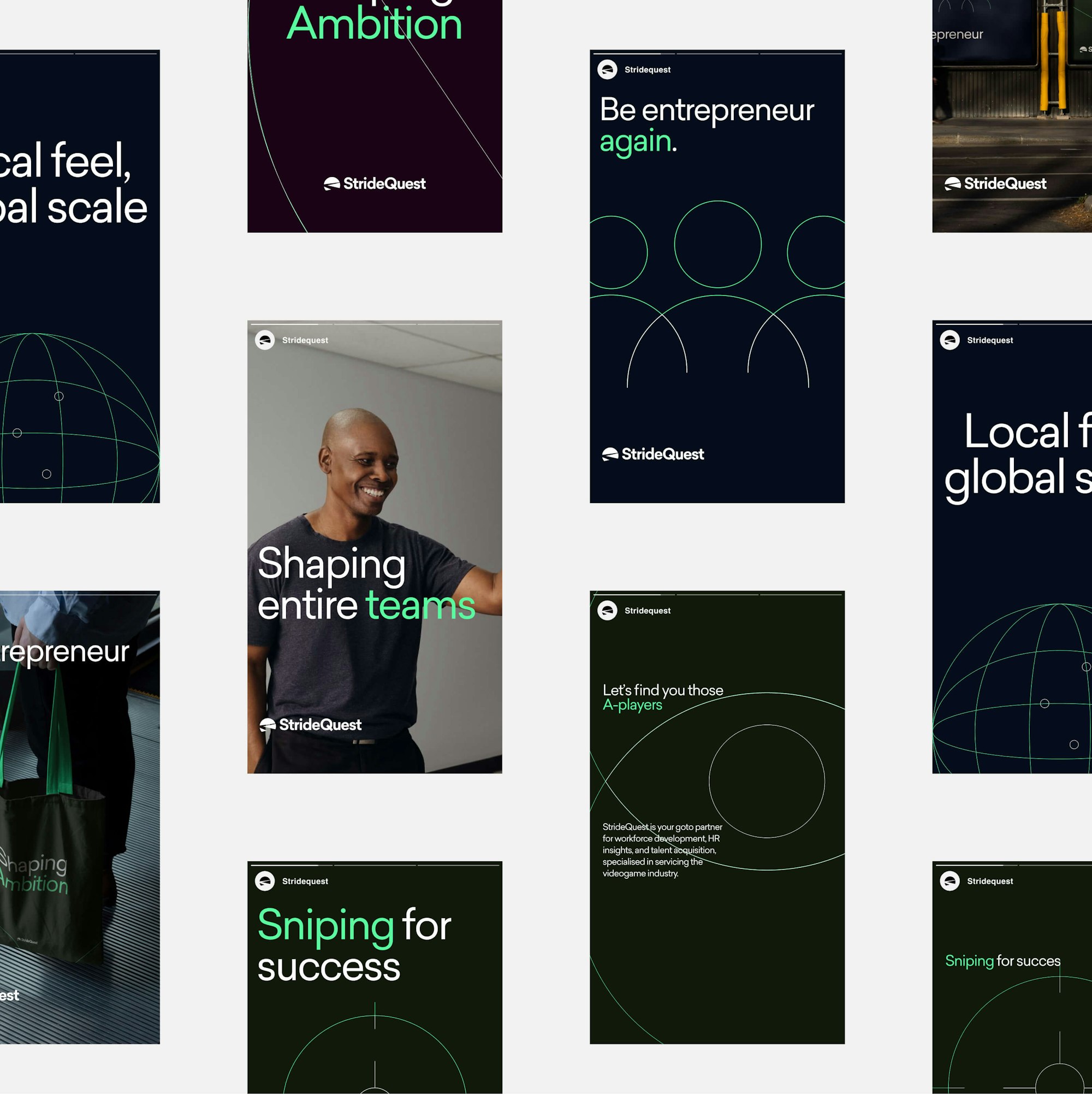This screenshot has height=1094, width=1092.
Task: Click the Stridequest avatar on the A-players story
Action: pos(607,611)
